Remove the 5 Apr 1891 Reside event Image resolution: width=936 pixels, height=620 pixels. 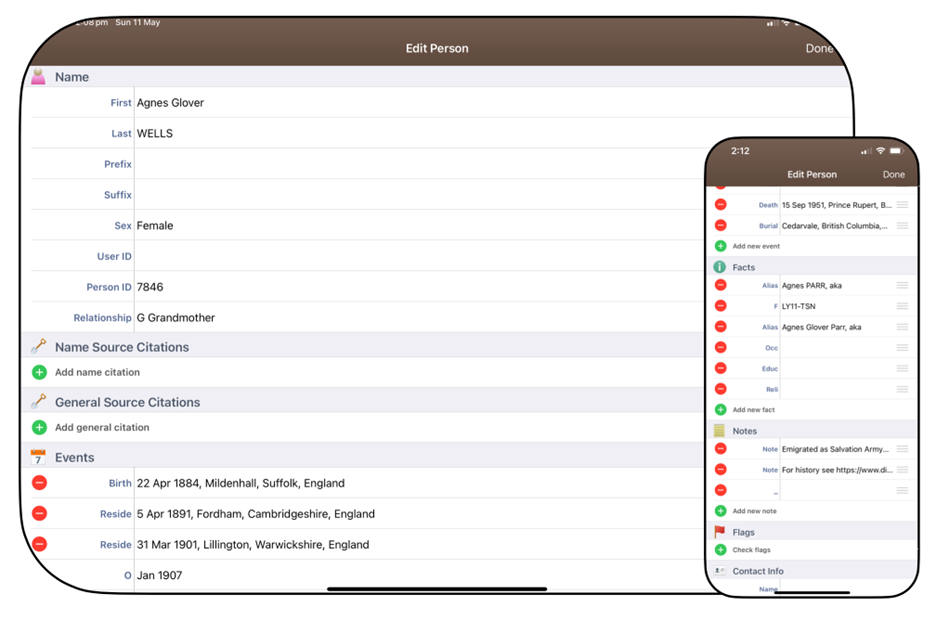(39, 514)
